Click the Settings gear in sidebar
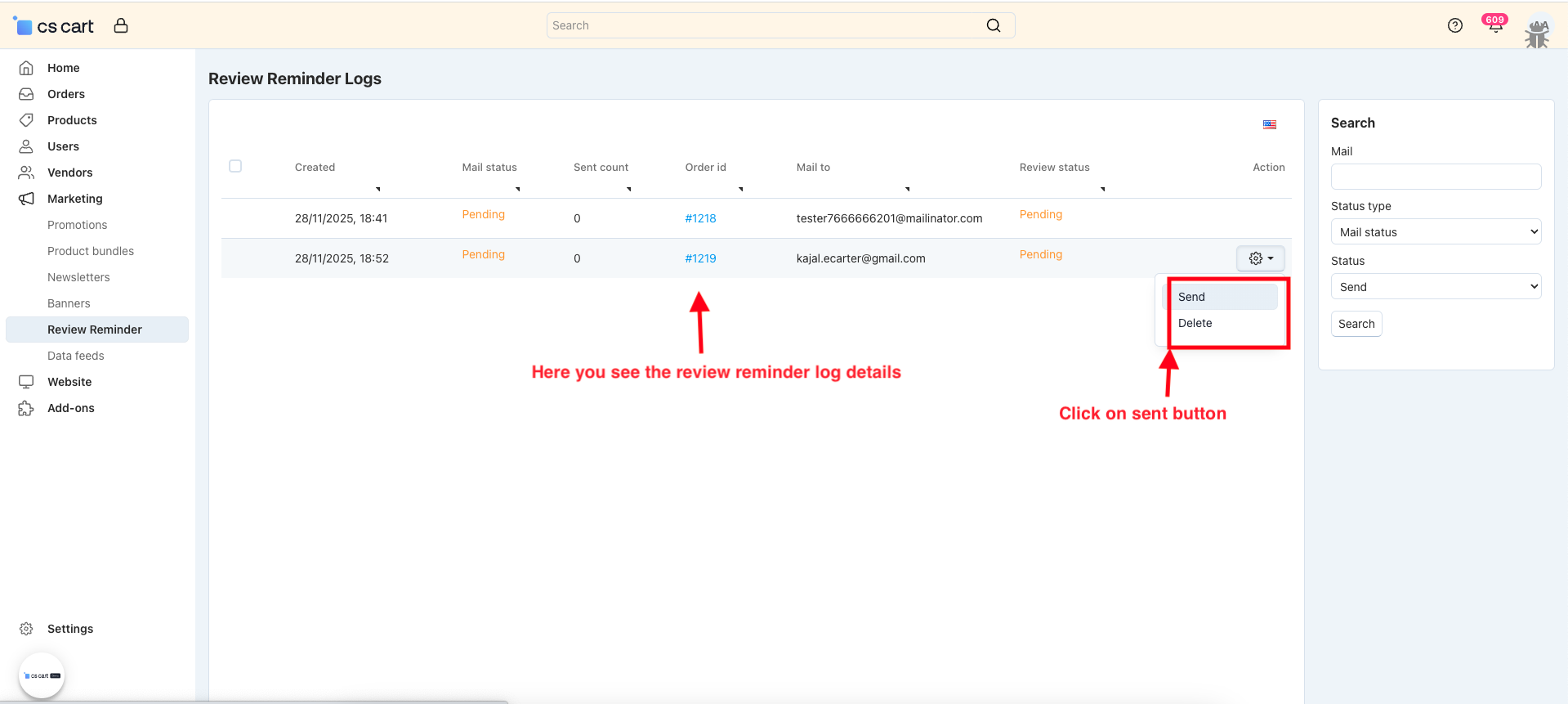 [x=27, y=629]
